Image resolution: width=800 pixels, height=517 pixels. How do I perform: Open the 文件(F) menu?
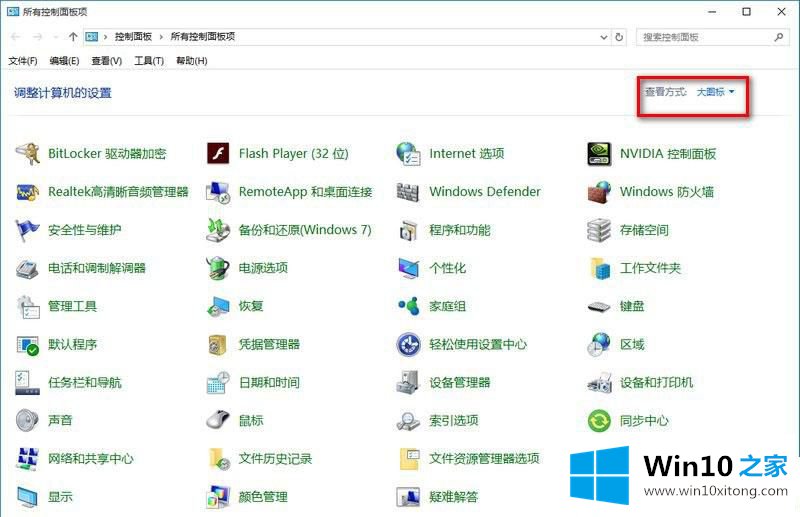[22, 61]
